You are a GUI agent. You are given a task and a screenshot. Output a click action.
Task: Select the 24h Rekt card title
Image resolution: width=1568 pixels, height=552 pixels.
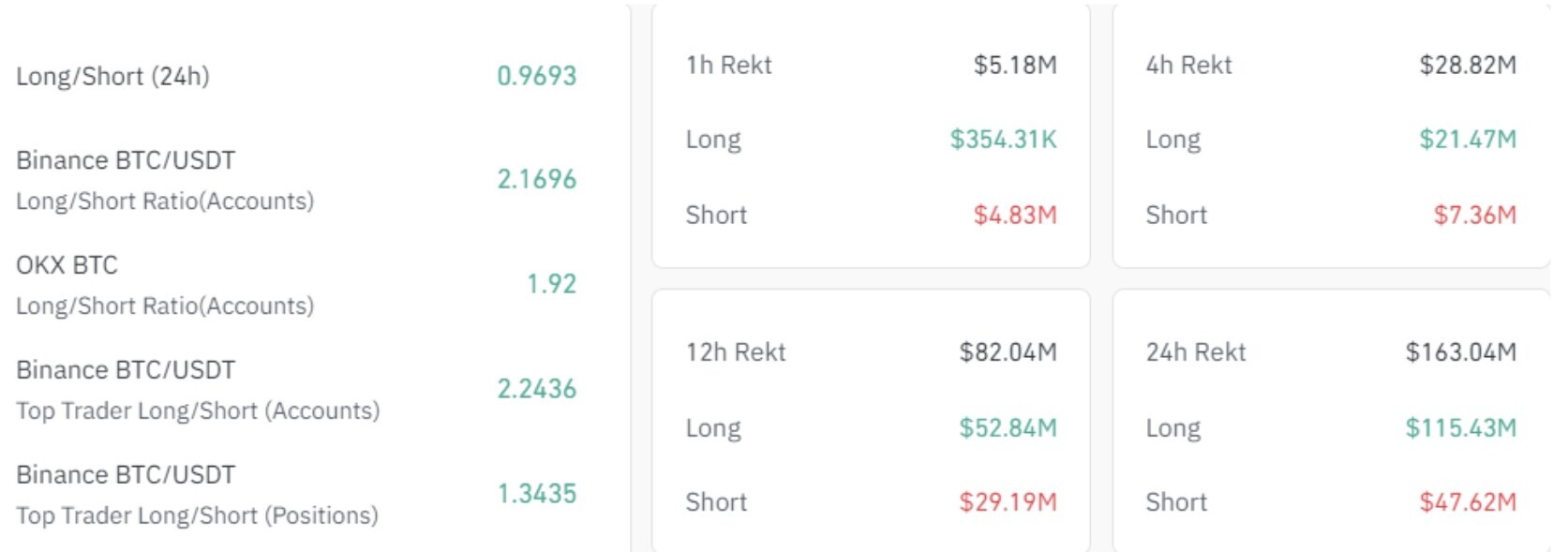click(1196, 352)
